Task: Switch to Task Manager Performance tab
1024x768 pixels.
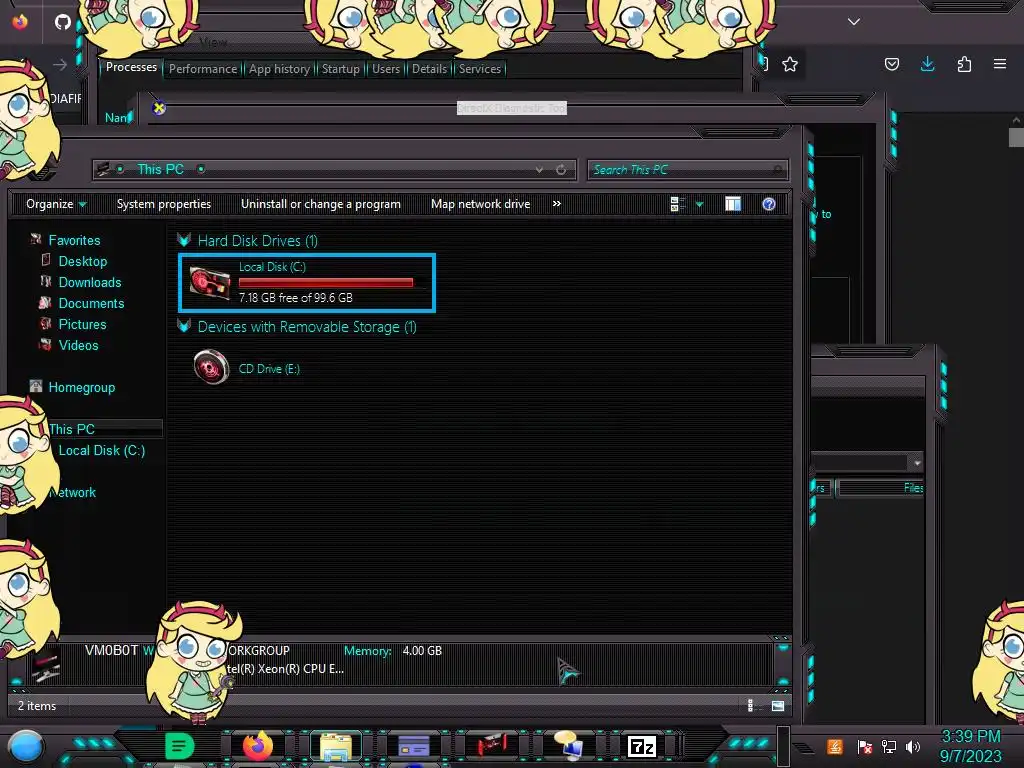Action: pos(203,69)
